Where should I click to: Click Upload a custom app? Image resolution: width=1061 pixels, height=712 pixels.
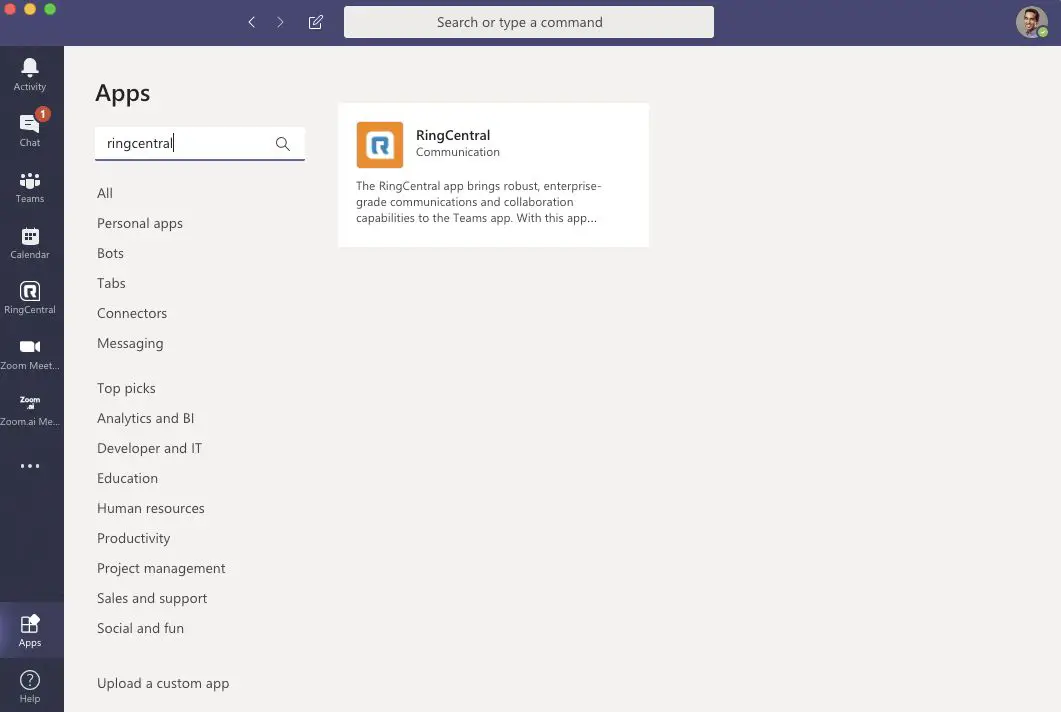(163, 683)
